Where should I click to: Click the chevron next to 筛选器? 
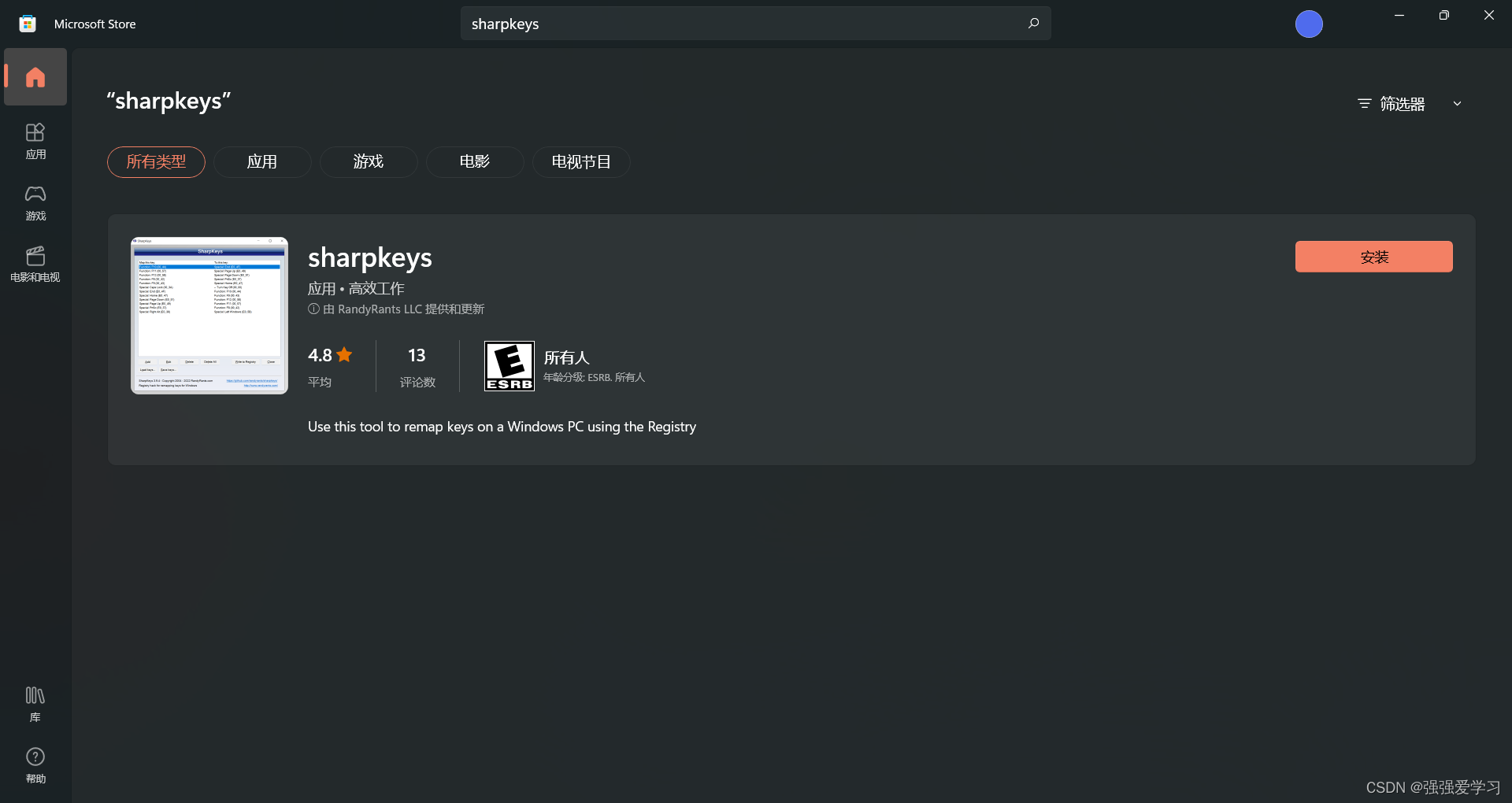[1457, 104]
